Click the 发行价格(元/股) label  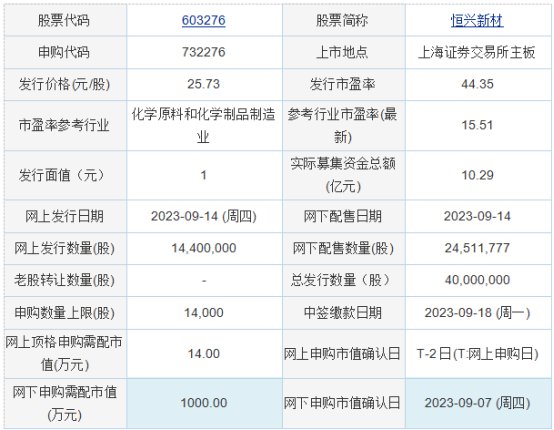point(64,84)
